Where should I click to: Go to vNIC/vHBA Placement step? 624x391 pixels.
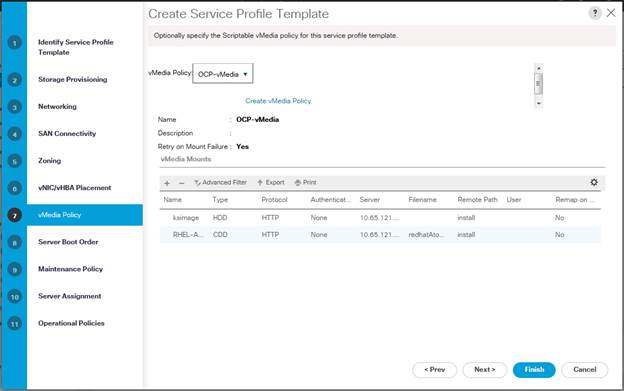point(74,187)
